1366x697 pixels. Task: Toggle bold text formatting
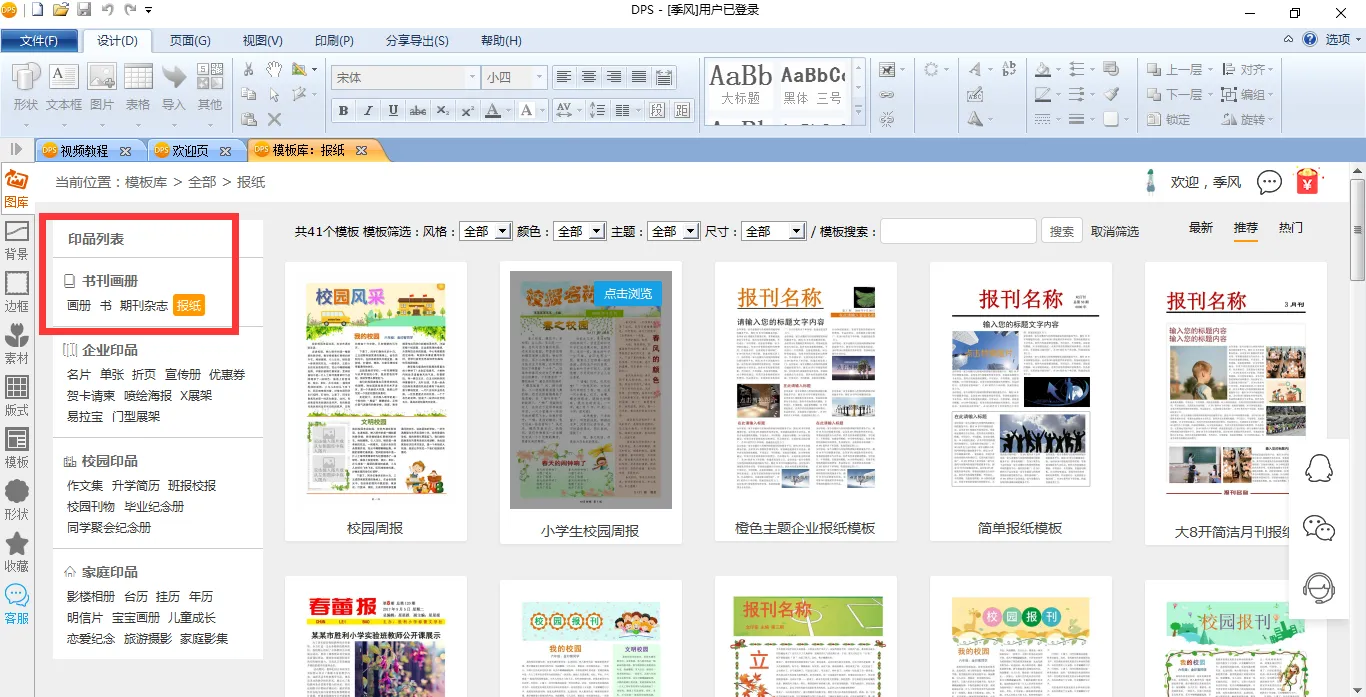(343, 110)
